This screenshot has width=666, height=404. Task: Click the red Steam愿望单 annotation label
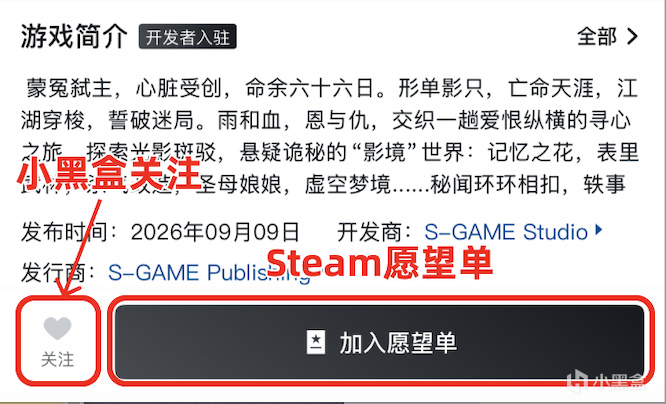[379, 263]
